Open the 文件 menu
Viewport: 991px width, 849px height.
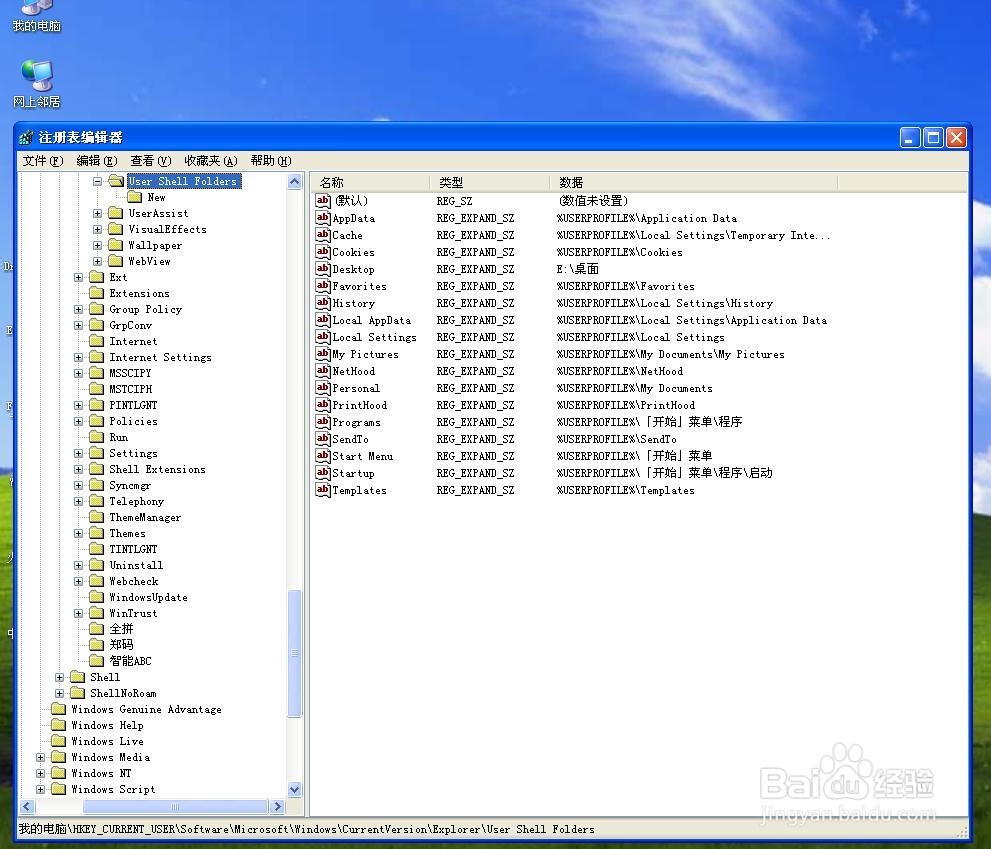click(43, 161)
